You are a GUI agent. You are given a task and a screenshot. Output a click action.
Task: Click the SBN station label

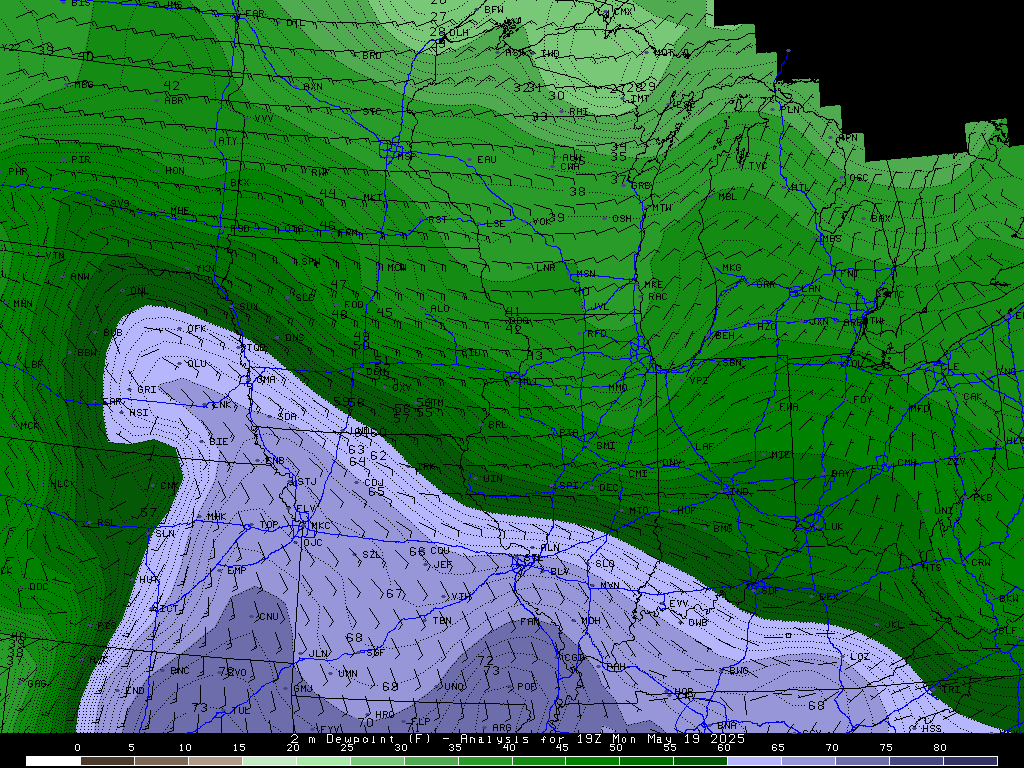click(732, 362)
